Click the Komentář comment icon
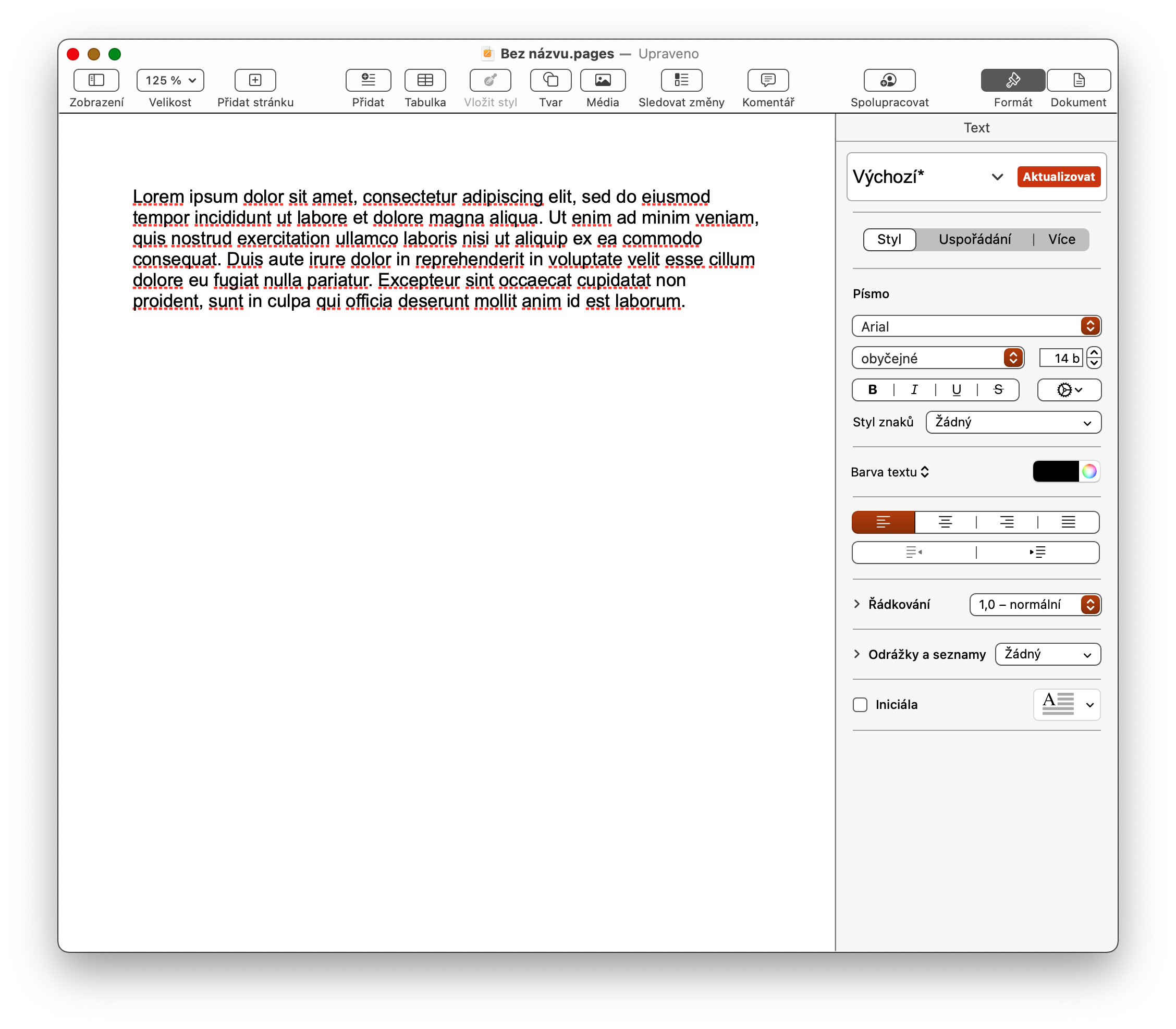 tap(768, 80)
